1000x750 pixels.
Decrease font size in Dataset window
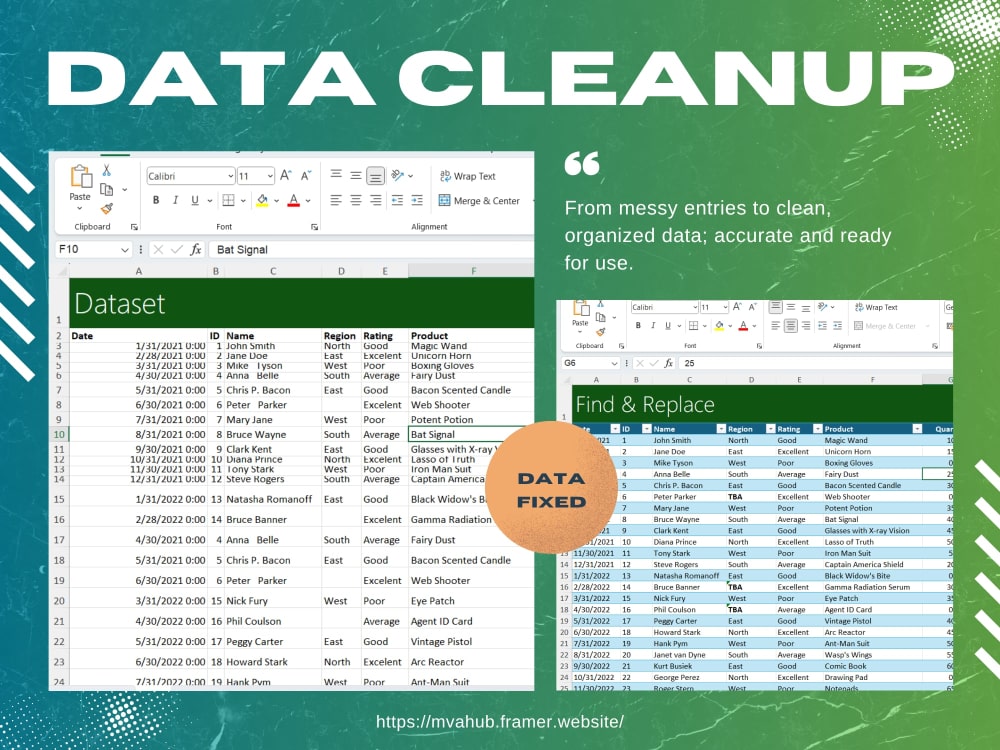click(306, 175)
